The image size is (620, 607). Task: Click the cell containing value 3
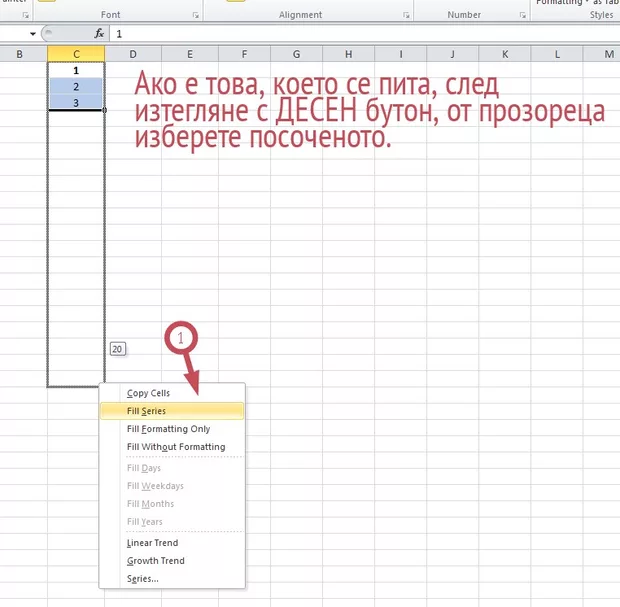click(x=76, y=102)
